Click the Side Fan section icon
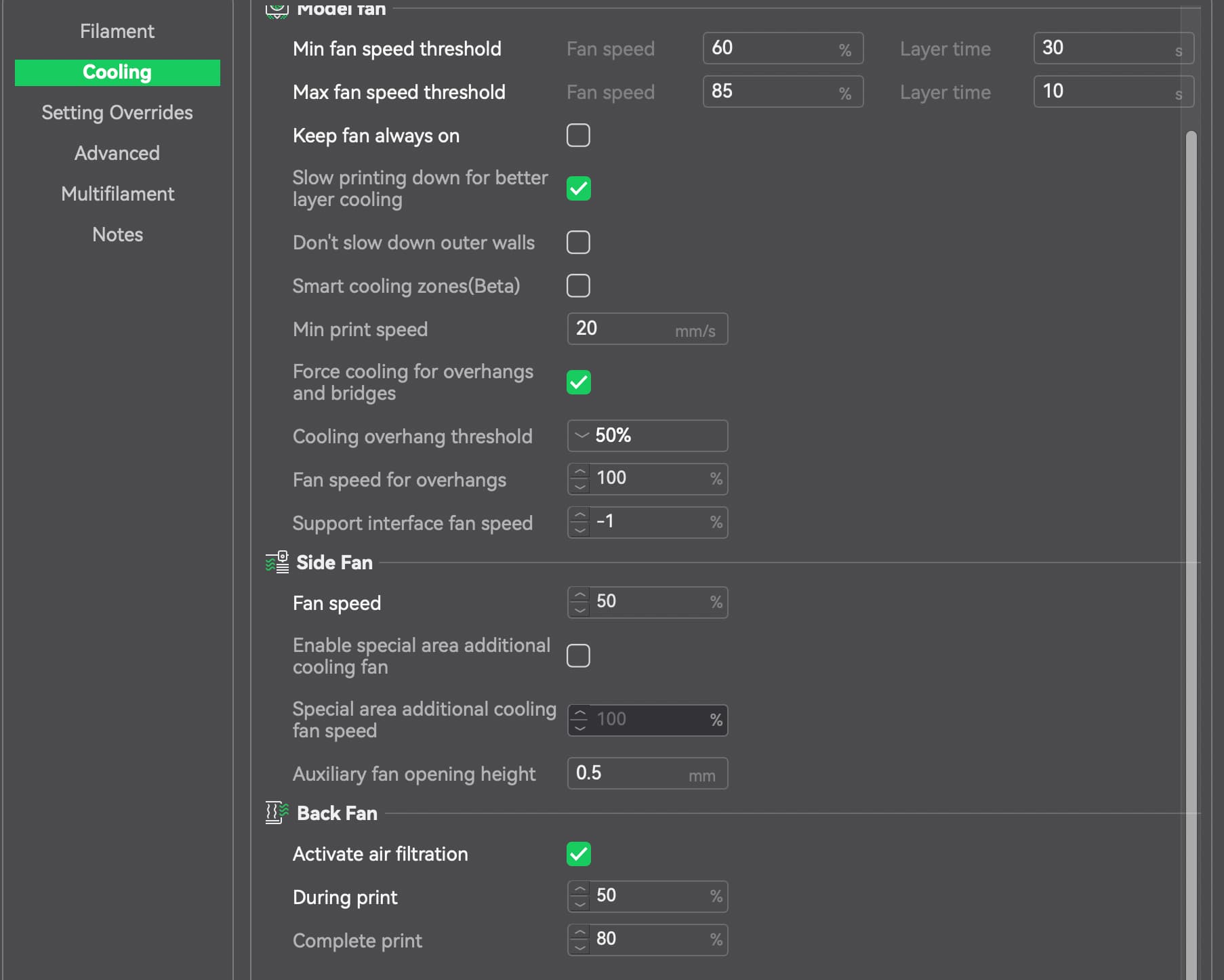The image size is (1224, 980). [x=277, y=563]
